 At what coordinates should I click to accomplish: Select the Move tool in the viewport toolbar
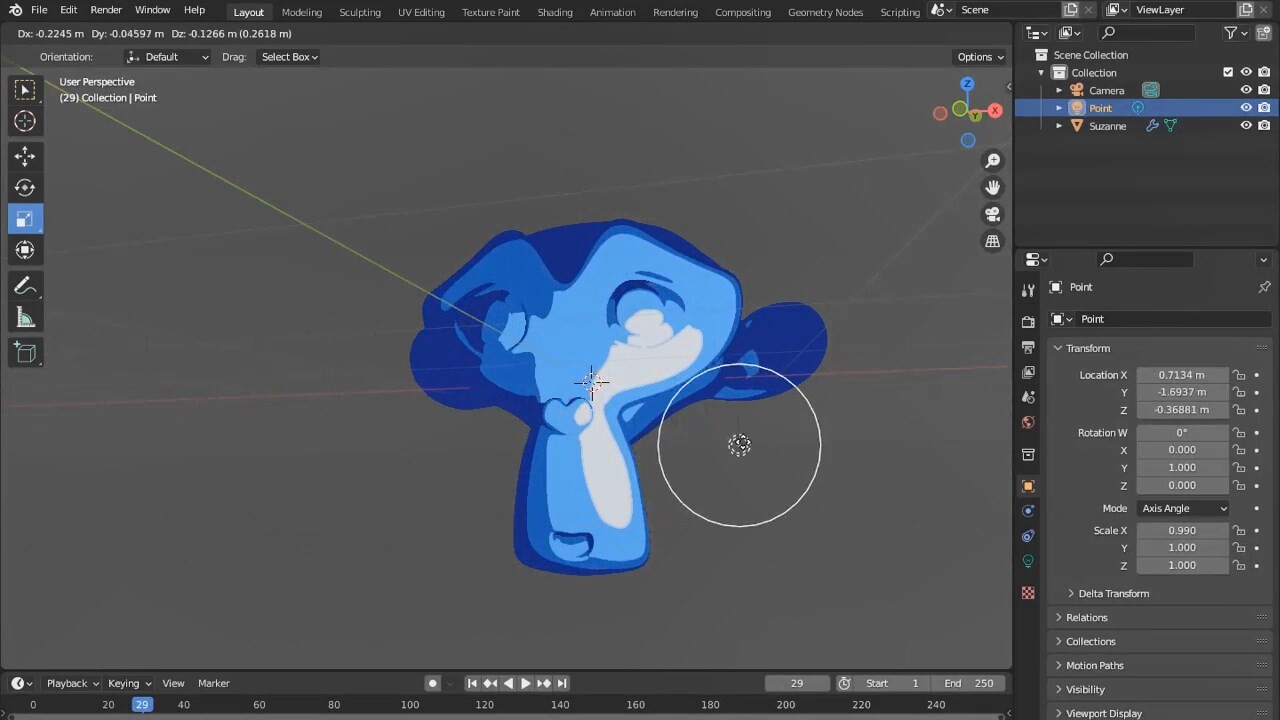click(x=25, y=155)
